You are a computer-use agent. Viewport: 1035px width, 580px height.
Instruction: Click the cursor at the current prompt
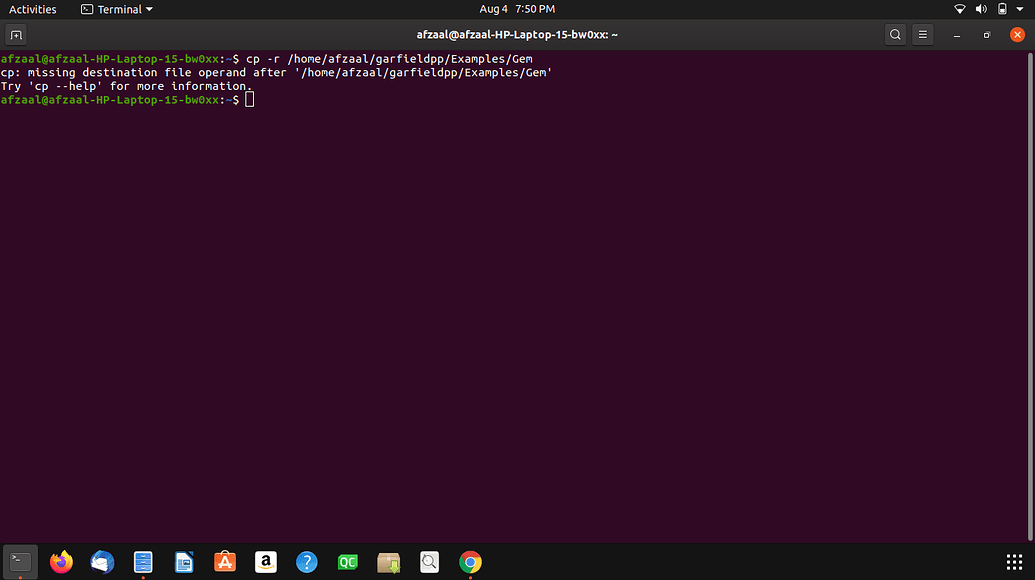click(250, 100)
